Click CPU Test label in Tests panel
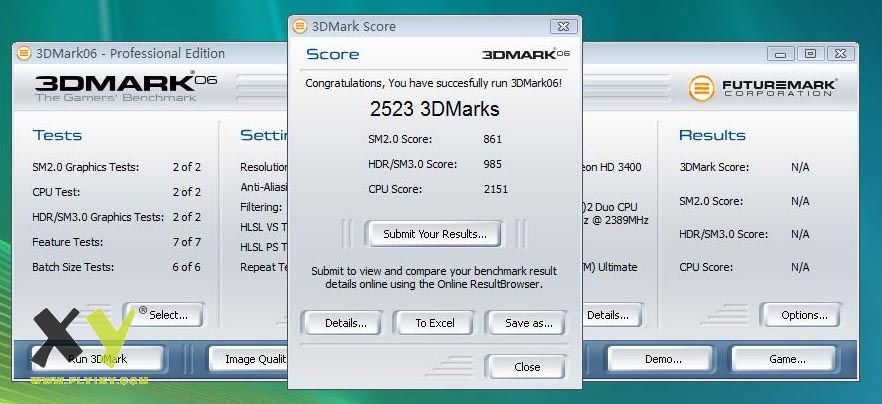 coord(56,192)
